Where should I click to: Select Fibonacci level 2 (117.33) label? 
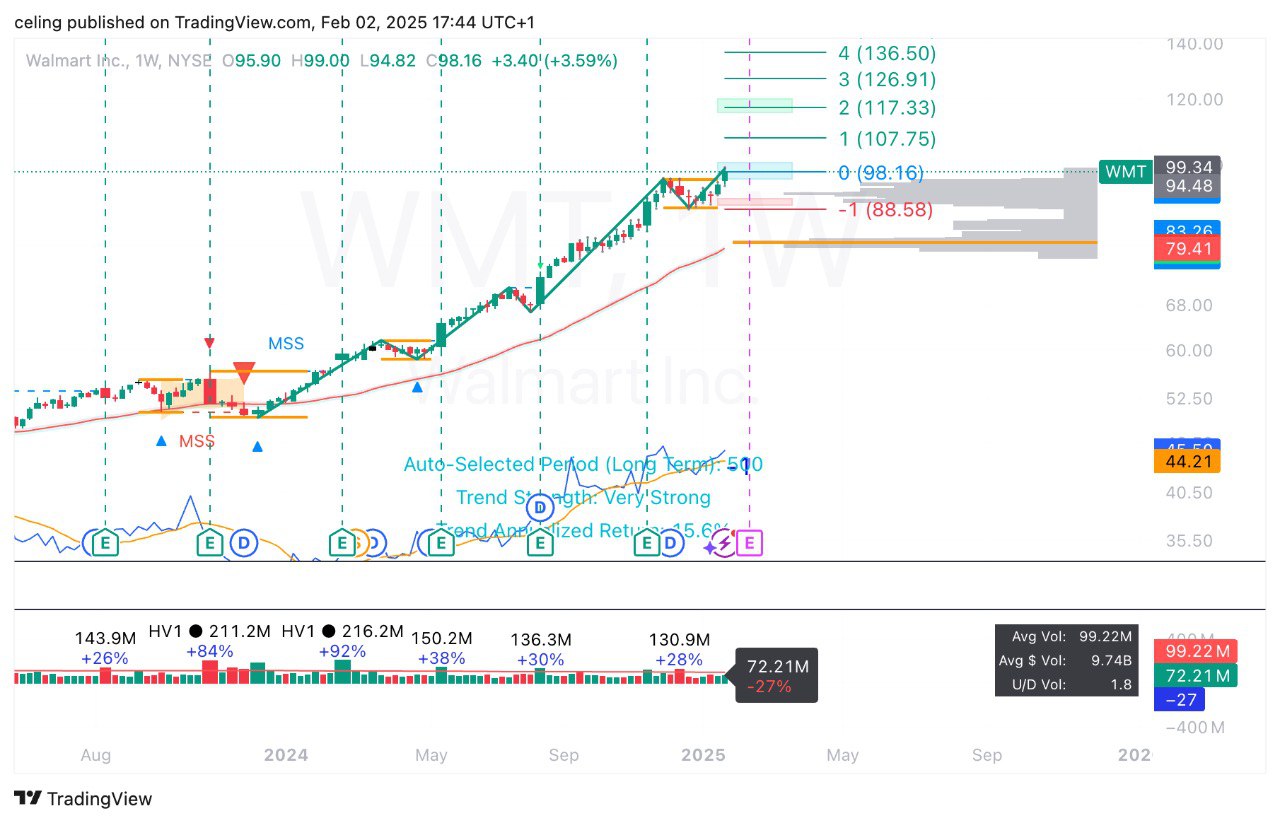point(873,108)
